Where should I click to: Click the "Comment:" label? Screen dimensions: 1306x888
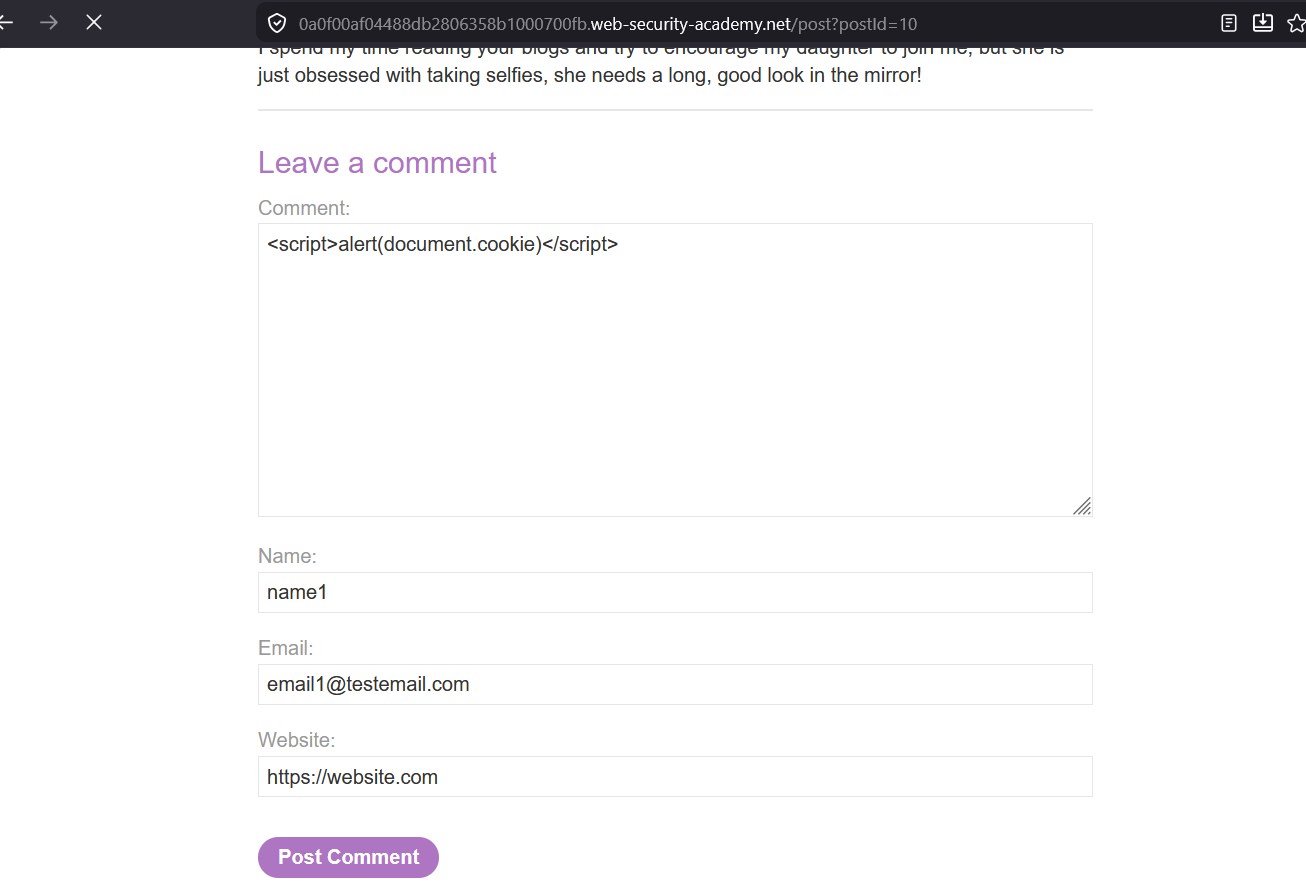(x=304, y=208)
